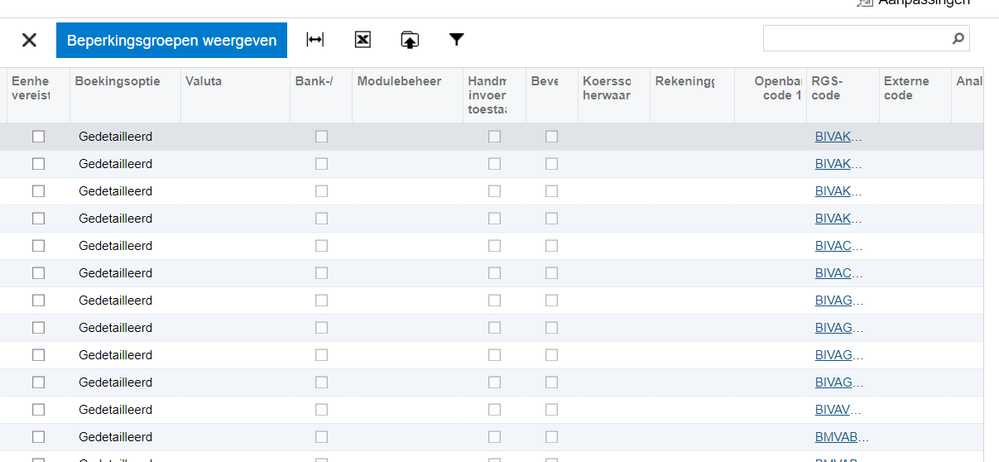
Task: Toggle Eenheid vereist checkbox in fifth row
Action: pyautogui.click(x=39, y=246)
